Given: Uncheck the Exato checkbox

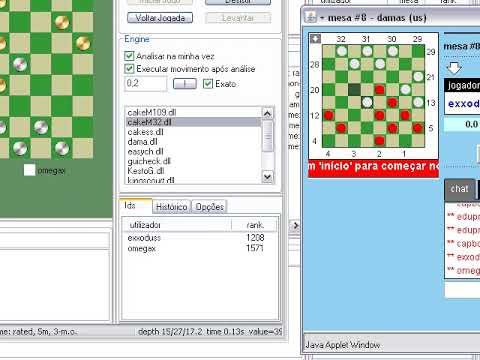Looking at the screenshot, I should [208, 83].
